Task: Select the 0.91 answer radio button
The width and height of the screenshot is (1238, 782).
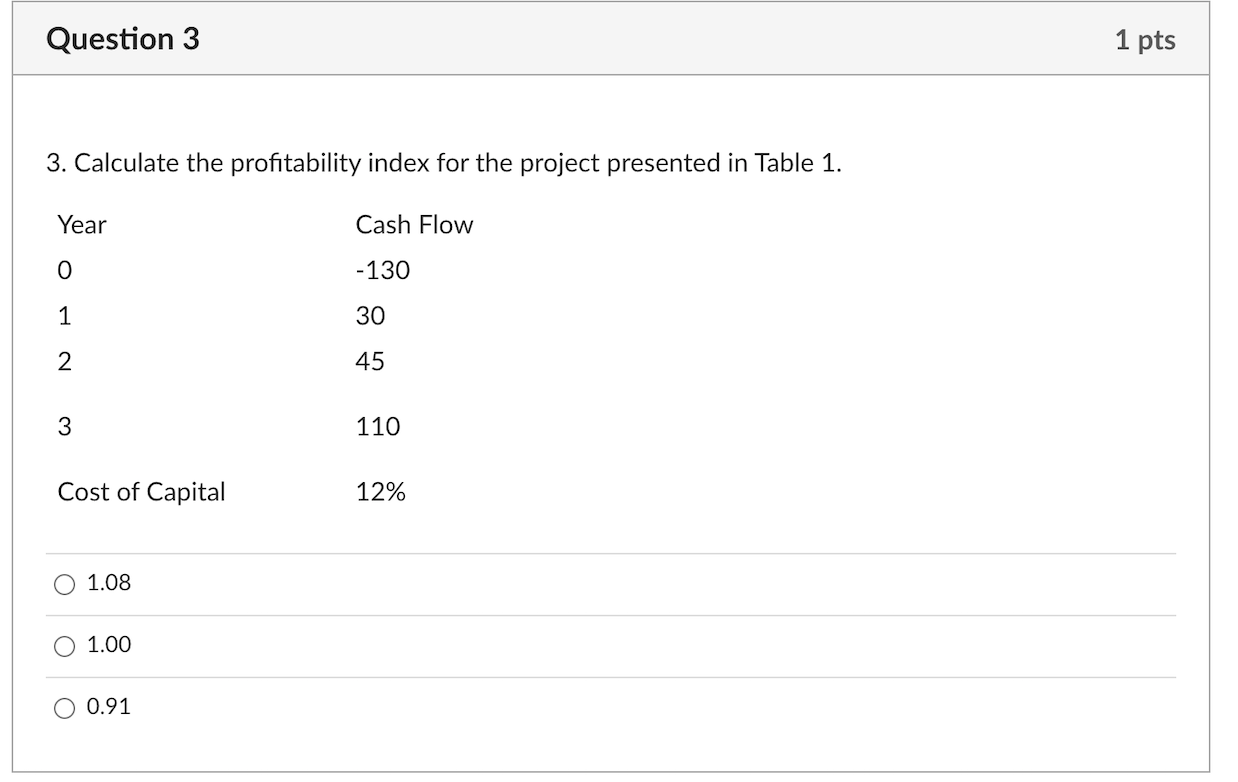Action: pyautogui.click(x=62, y=708)
